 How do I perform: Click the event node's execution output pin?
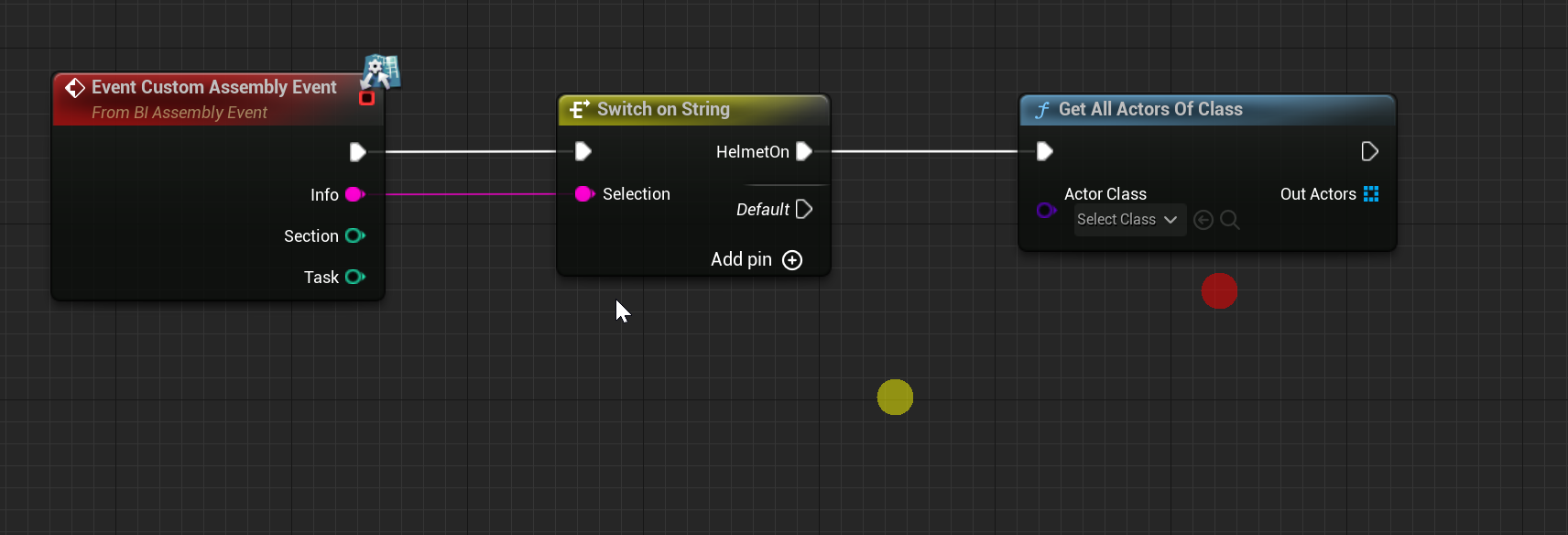[x=358, y=152]
